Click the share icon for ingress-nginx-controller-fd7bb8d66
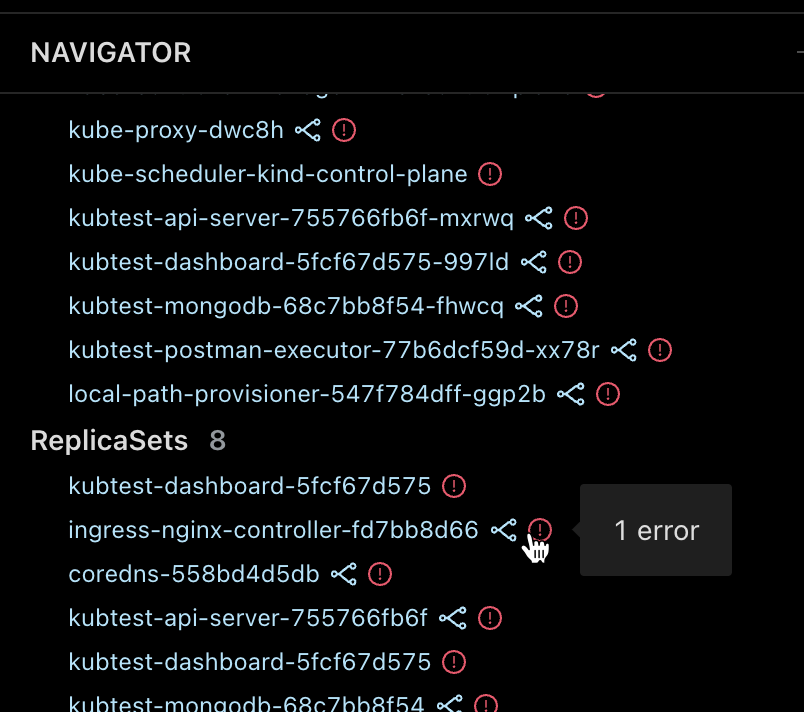This screenshot has height=712, width=804. (504, 530)
